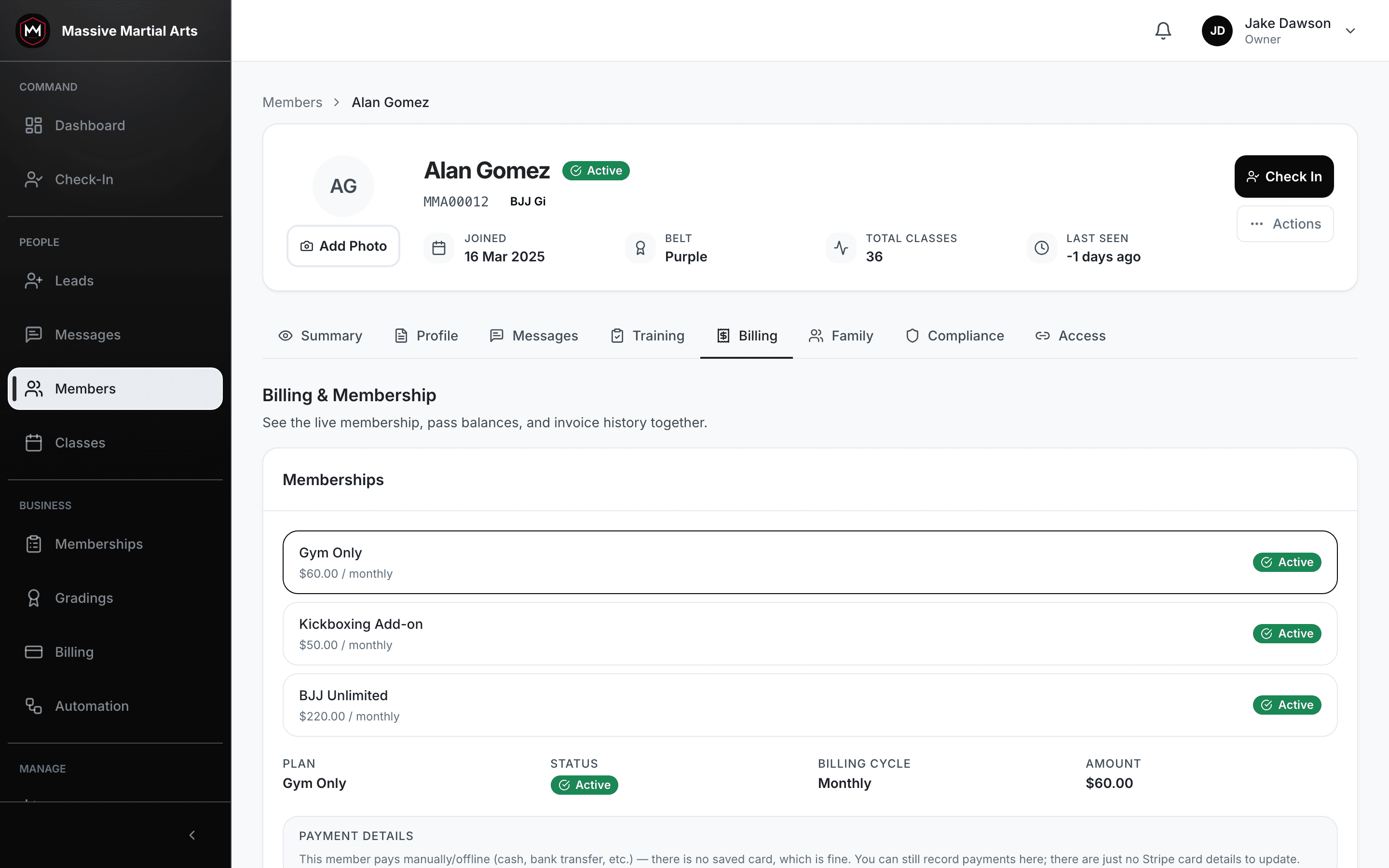
Task: Click the Dashboard grid icon
Action: coord(34,125)
